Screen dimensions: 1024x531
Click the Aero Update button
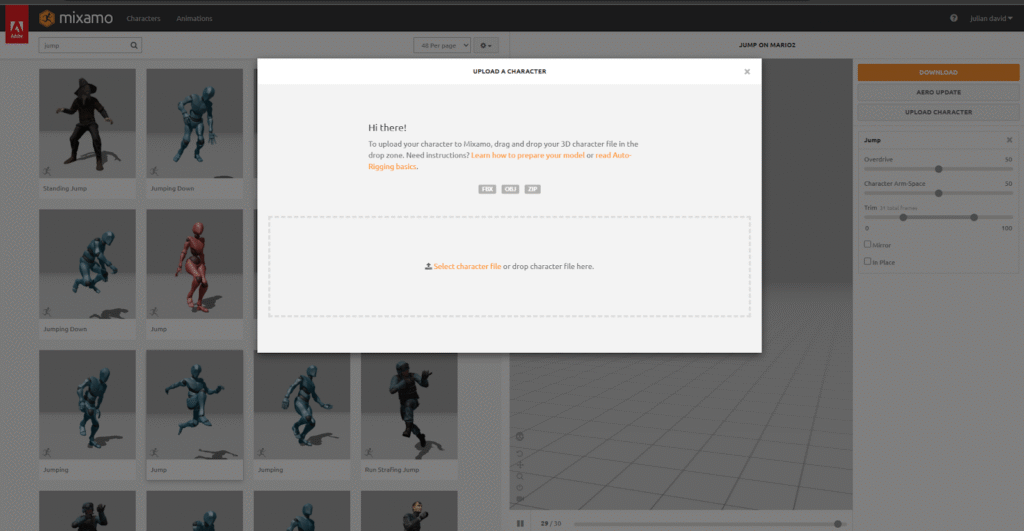pyautogui.click(x=938, y=92)
